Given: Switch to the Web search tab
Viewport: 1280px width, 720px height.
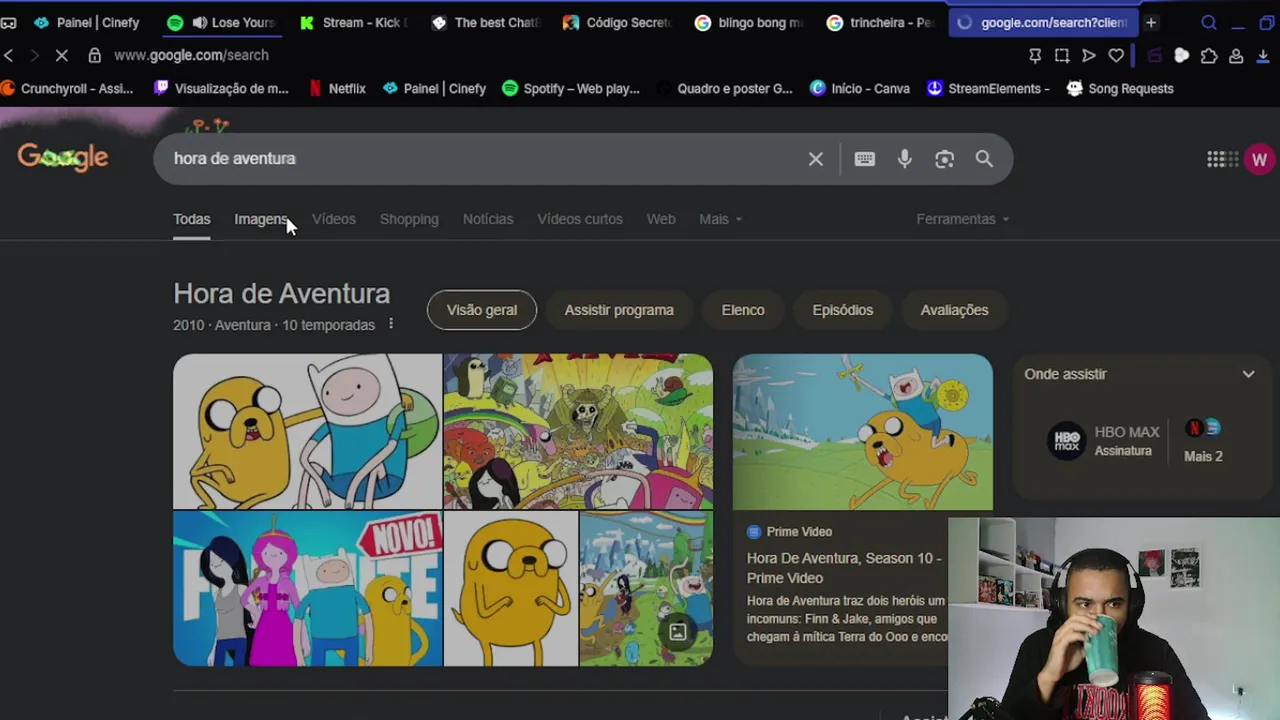Looking at the screenshot, I should (x=661, y=219).
